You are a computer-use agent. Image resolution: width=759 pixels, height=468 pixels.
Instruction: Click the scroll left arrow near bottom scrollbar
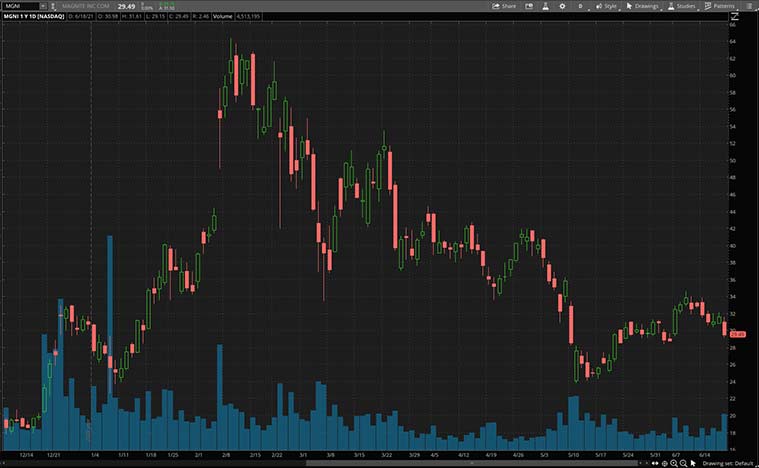tap(641, 463)
